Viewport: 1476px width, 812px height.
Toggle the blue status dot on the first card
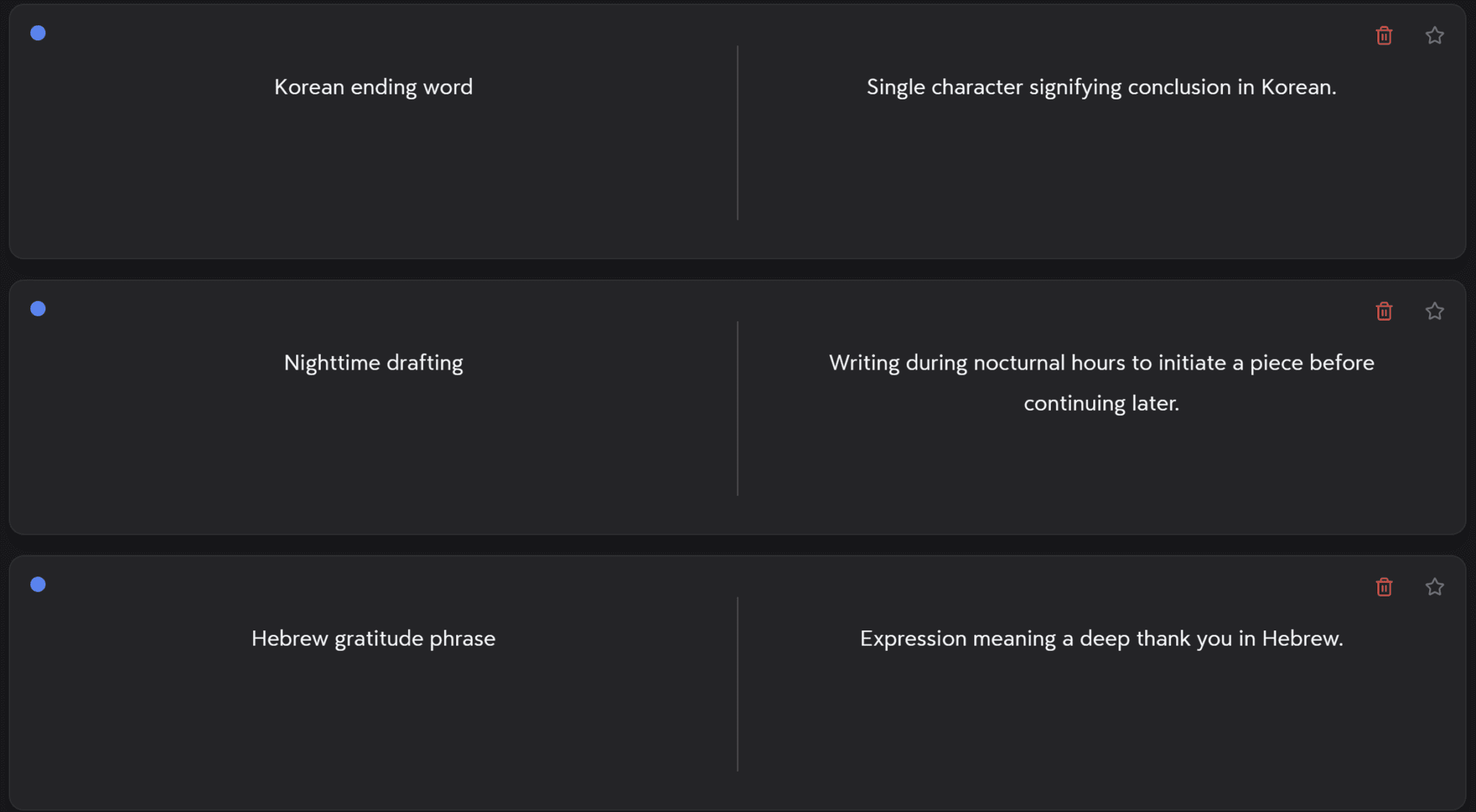37,33
